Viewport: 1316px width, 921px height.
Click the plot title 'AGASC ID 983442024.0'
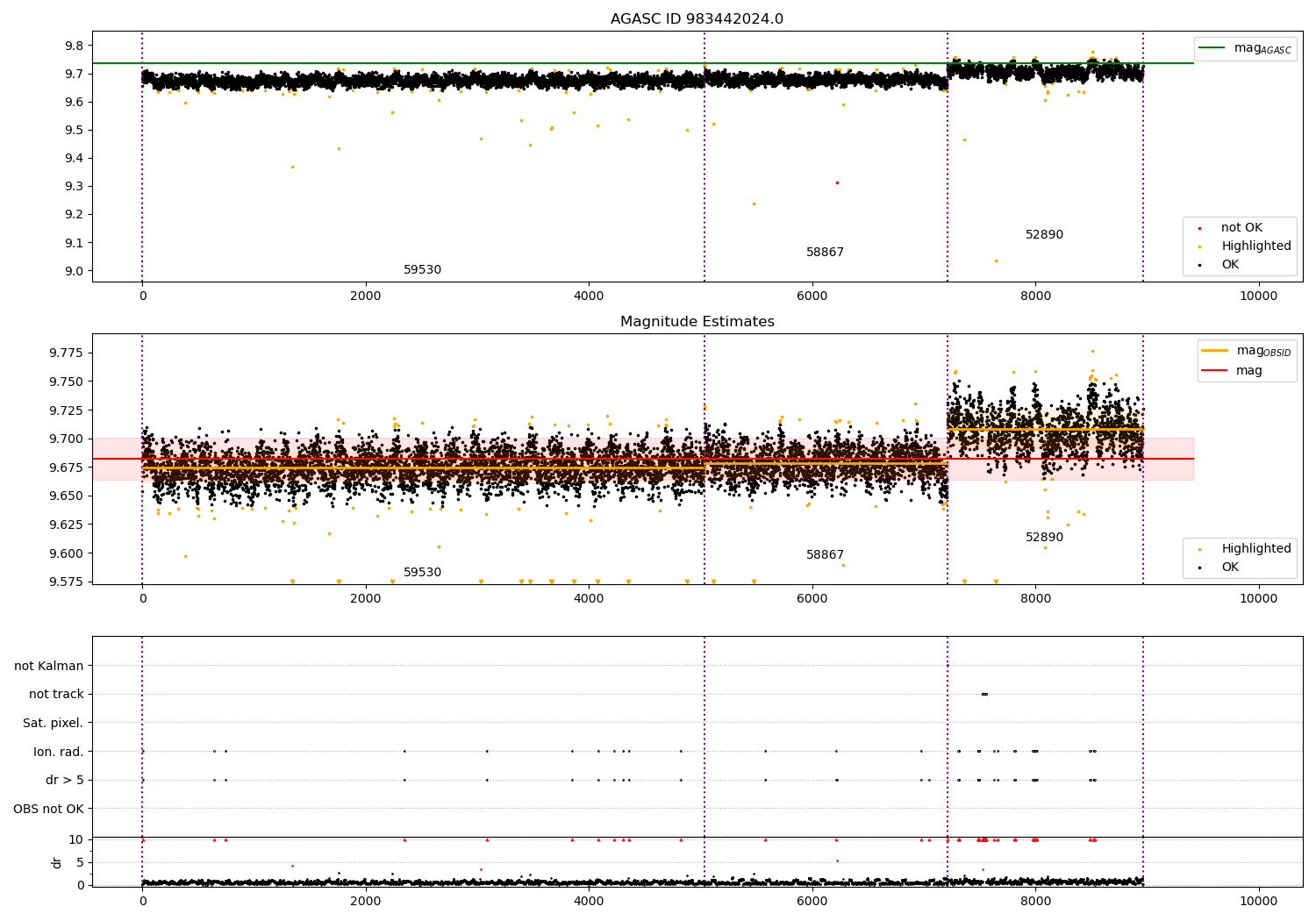(697, 19)
